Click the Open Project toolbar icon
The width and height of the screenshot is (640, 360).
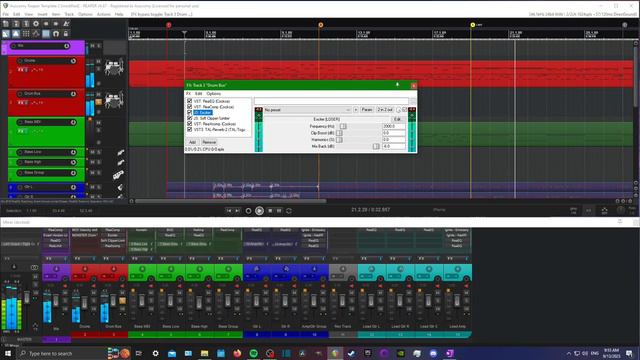[x=16, y=24]
